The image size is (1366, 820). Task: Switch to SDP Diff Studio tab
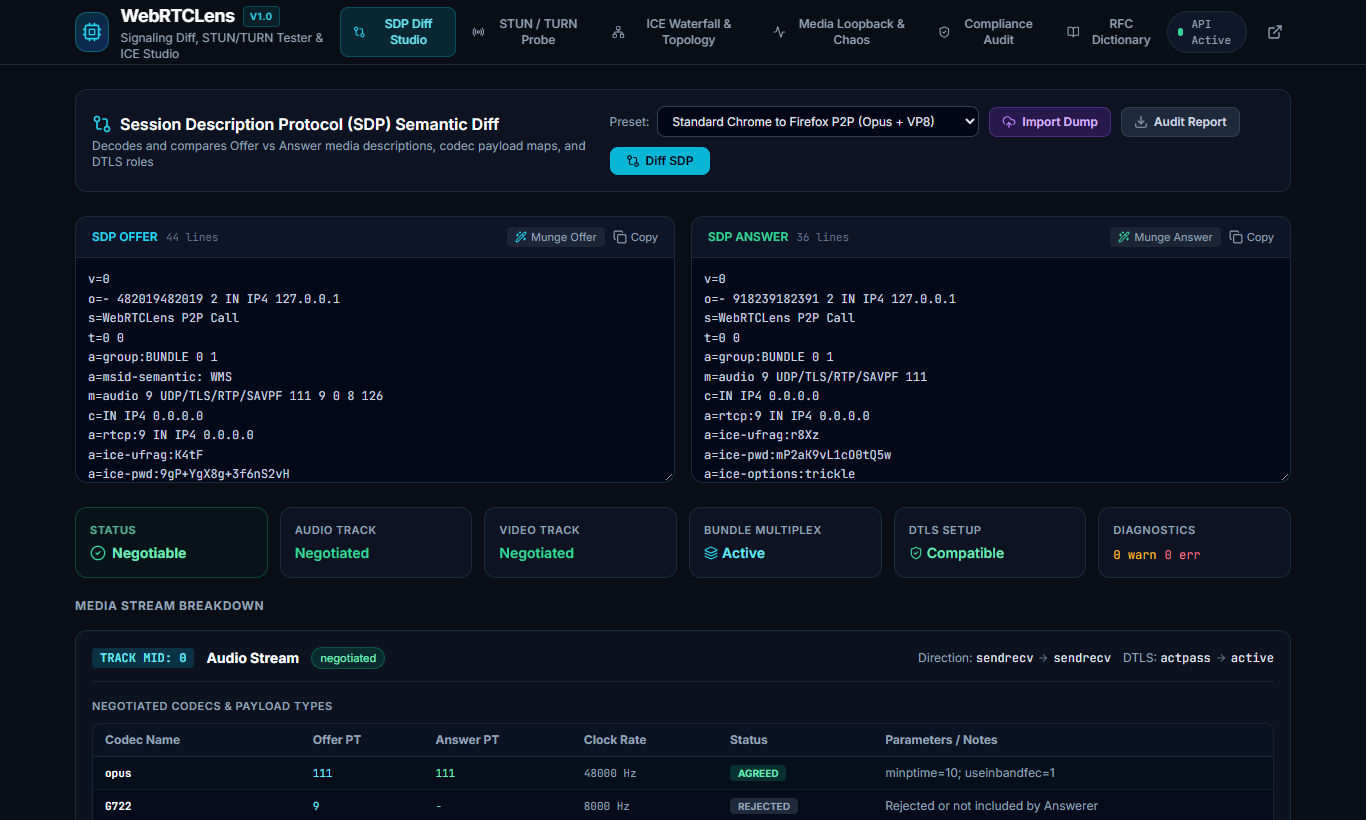tap(398, 32)
